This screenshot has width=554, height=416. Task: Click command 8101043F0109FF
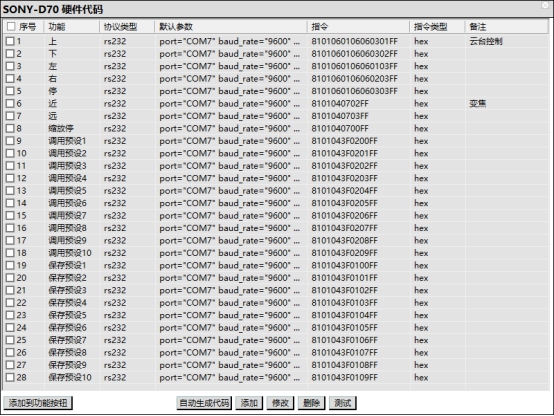(344, 377)
